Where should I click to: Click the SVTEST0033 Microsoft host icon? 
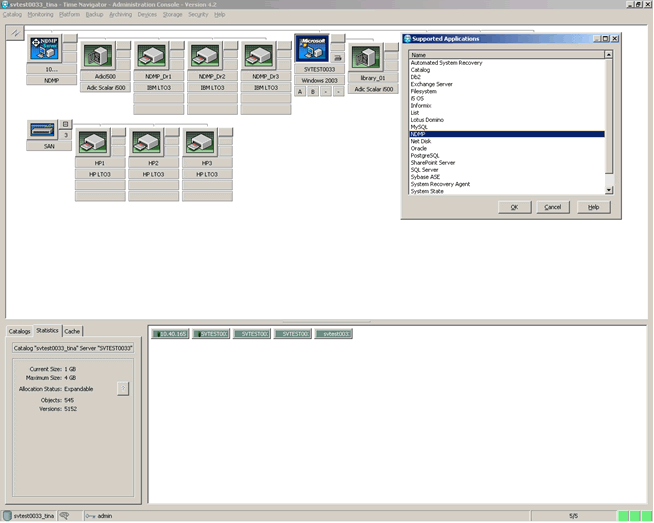tap(312, 48)
